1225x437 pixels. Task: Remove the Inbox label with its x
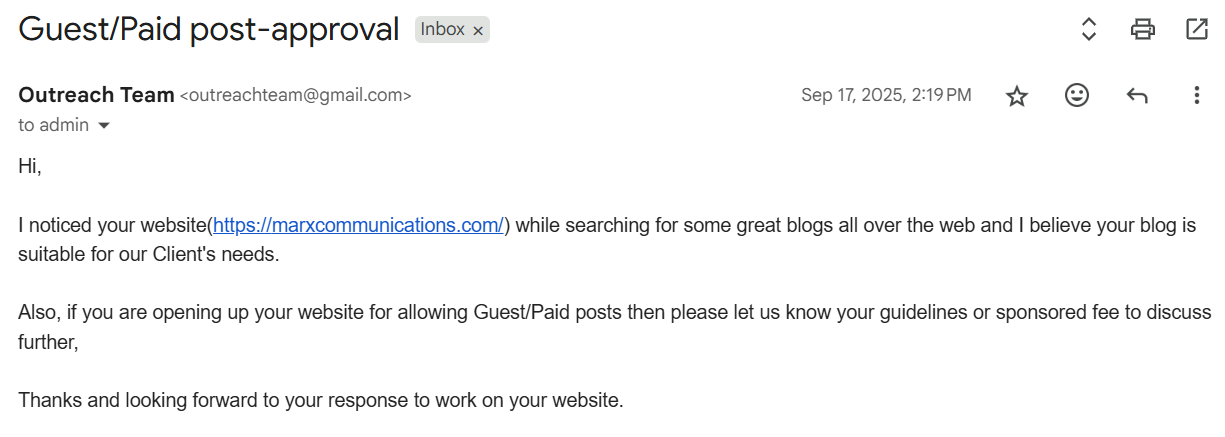point(478,31)
